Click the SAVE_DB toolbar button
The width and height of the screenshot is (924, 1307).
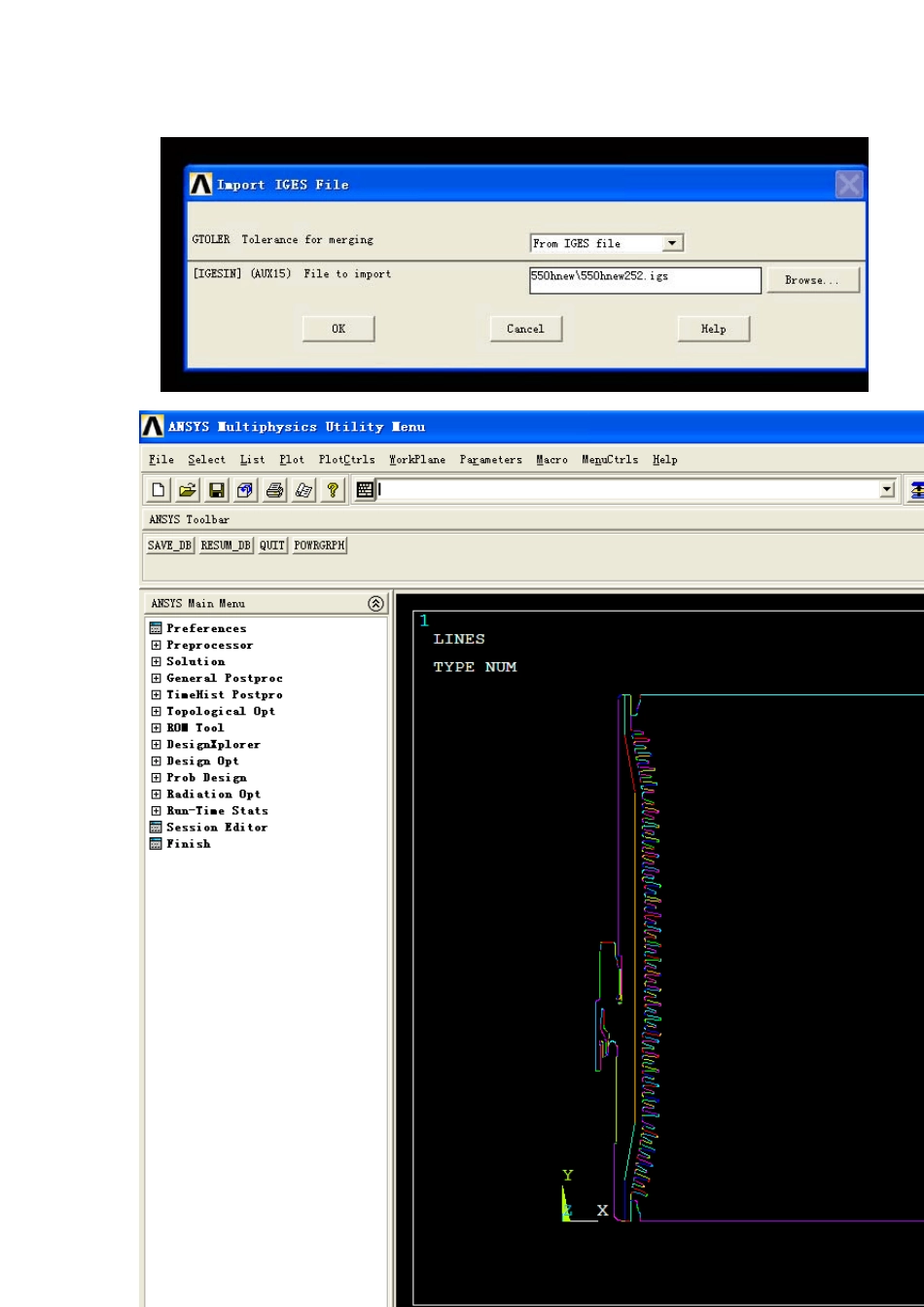pos(170,546)
